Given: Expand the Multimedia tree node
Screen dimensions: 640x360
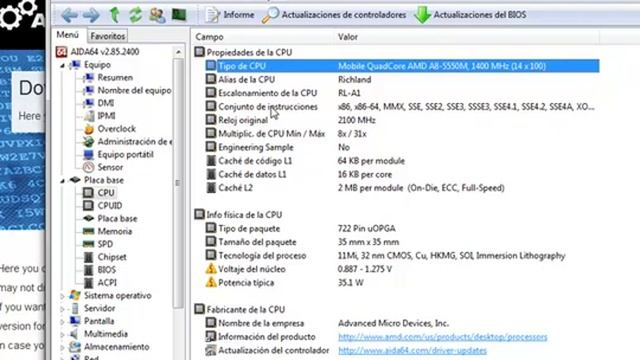Looking at the screenshot, I should pyautogui.click(x=62, y=334).
